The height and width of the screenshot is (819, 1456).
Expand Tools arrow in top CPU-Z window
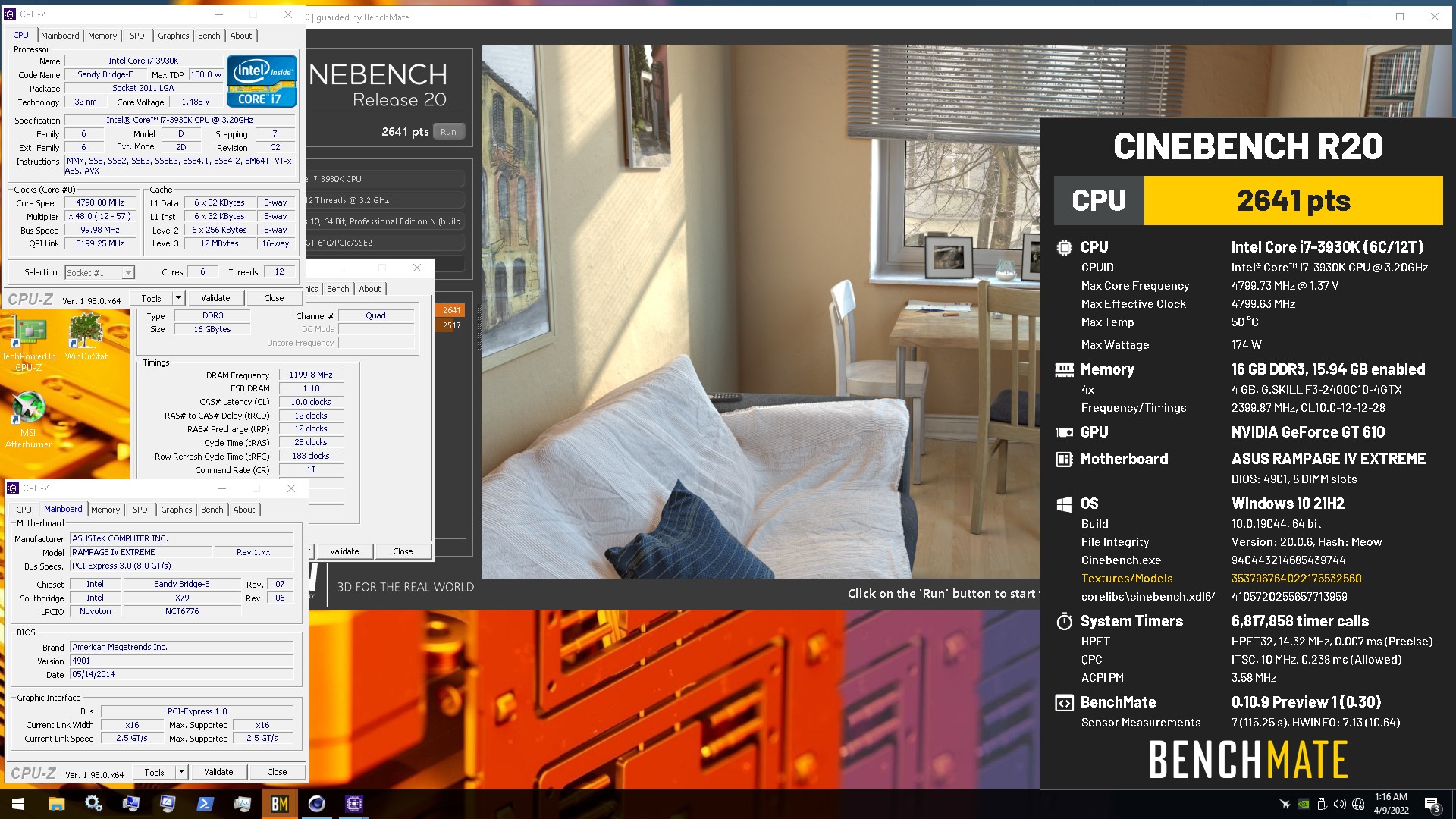pyautogui.click(x=178, y=298)
